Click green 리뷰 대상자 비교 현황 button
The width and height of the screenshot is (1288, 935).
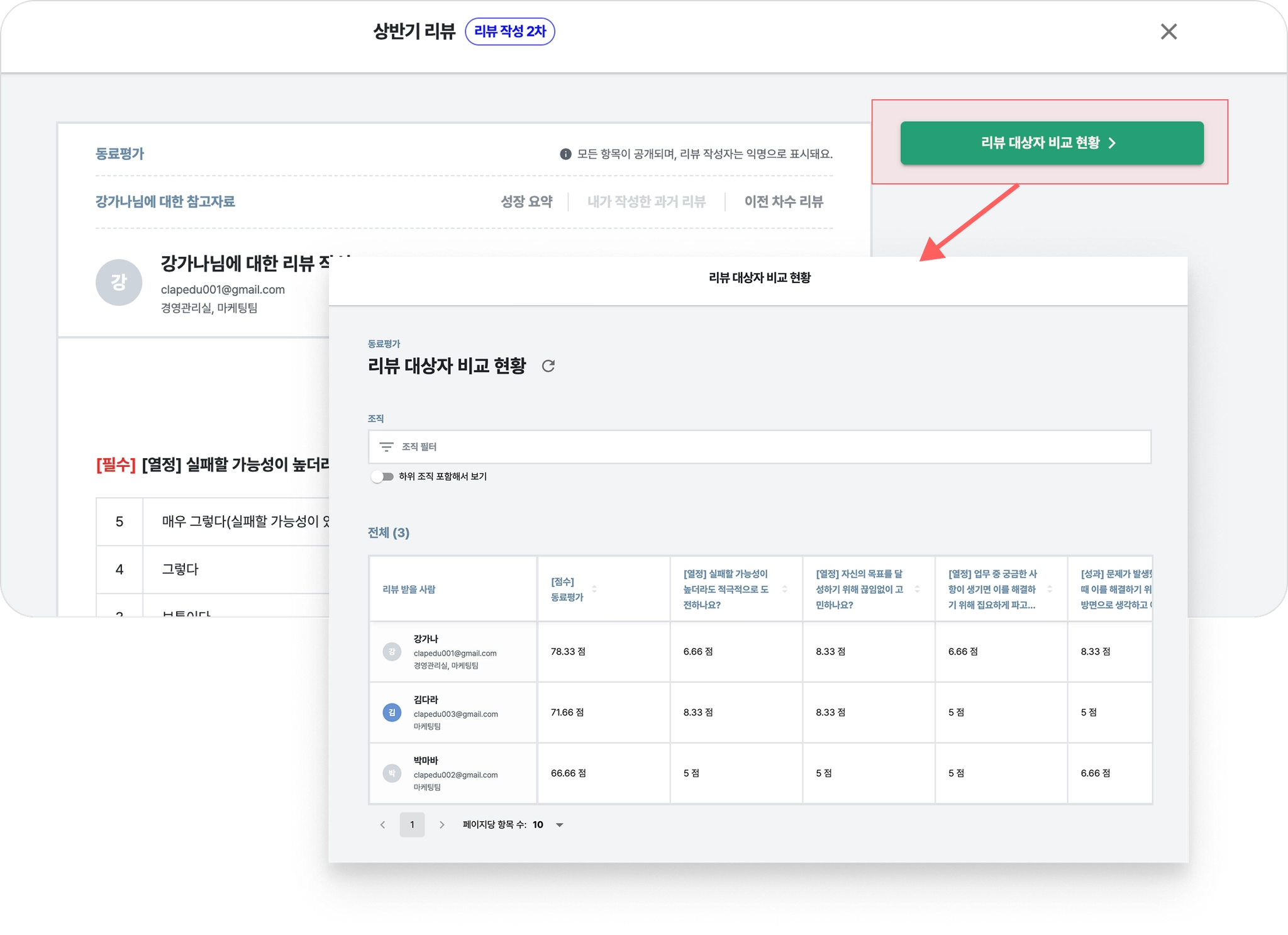point(1052,143)
